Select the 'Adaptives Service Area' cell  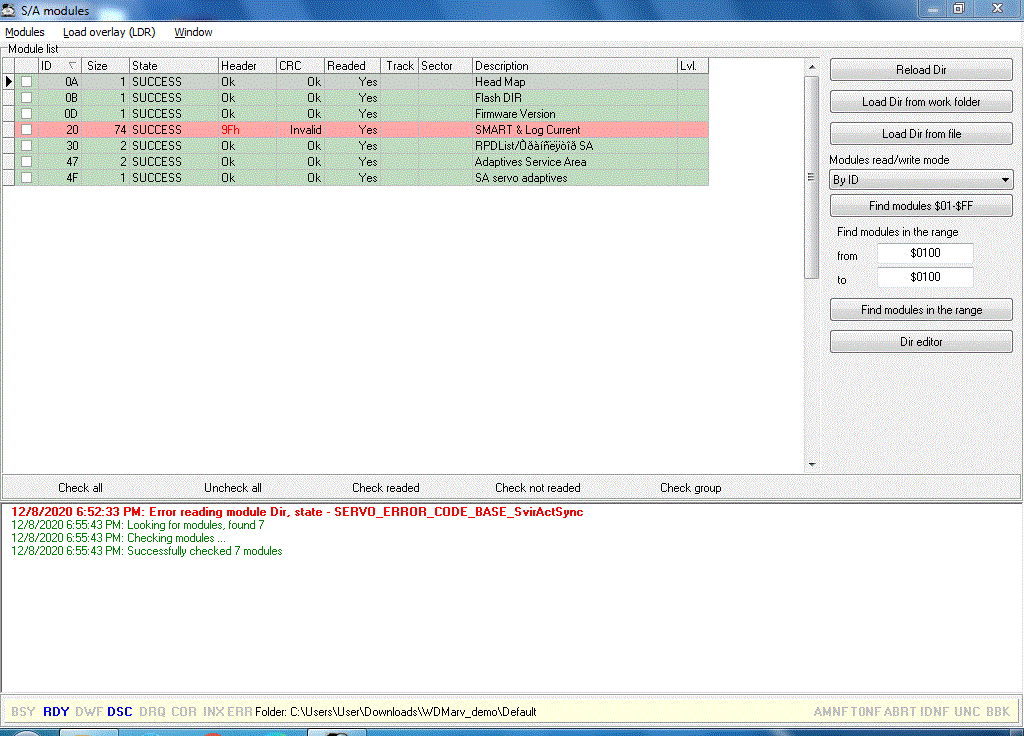(574, 161)
